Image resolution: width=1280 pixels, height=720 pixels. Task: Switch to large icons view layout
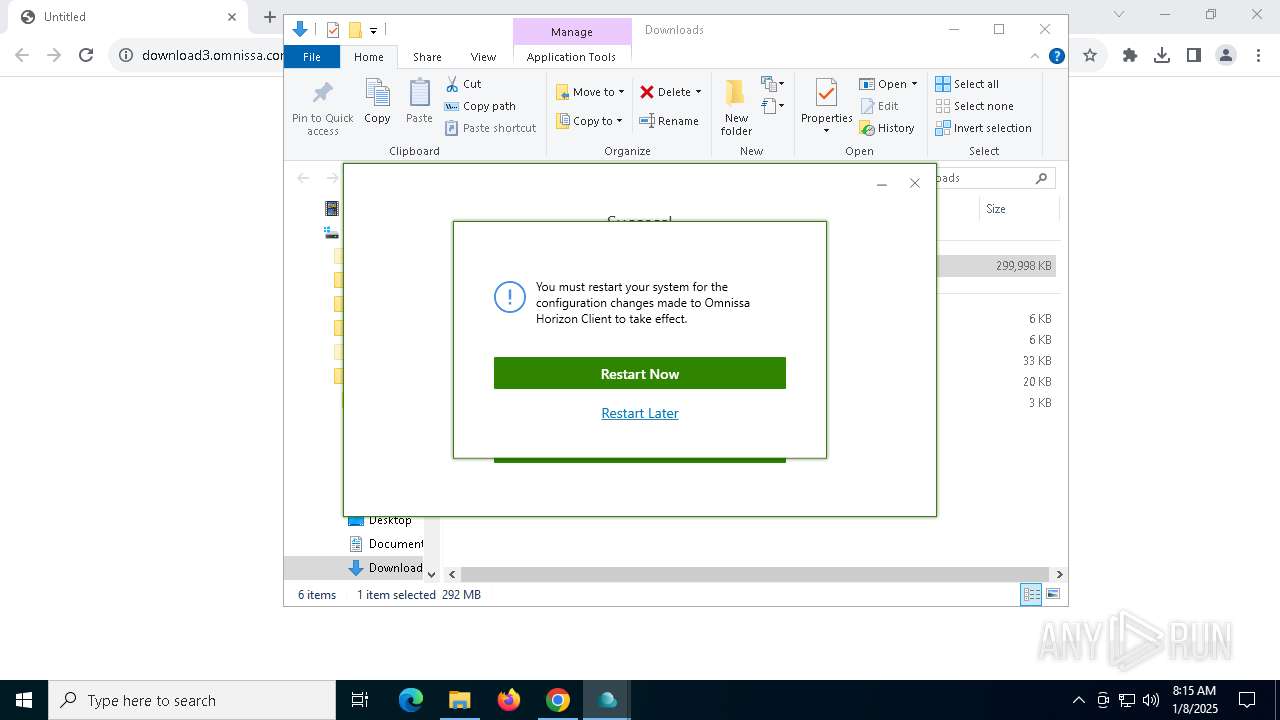[x=1053, y=594]
